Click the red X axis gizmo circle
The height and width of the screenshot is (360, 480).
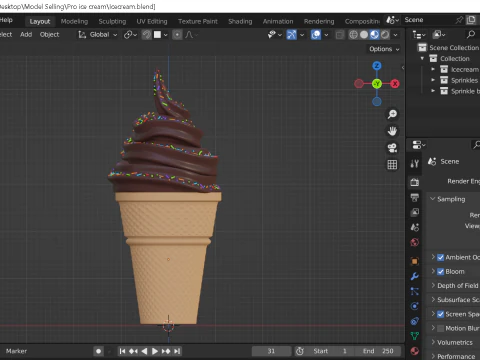coord(395,84)
